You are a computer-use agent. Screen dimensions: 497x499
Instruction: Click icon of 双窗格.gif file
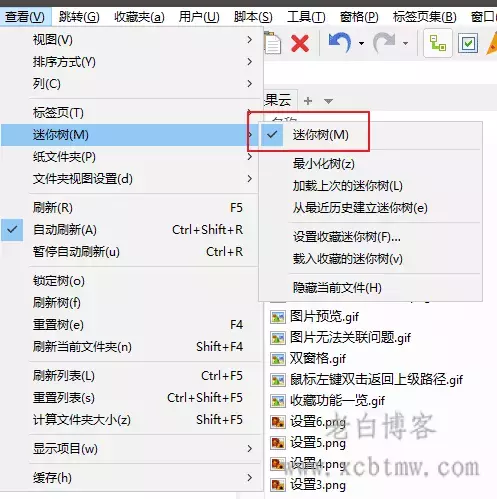pyautogui.click(x=278, y=359)
